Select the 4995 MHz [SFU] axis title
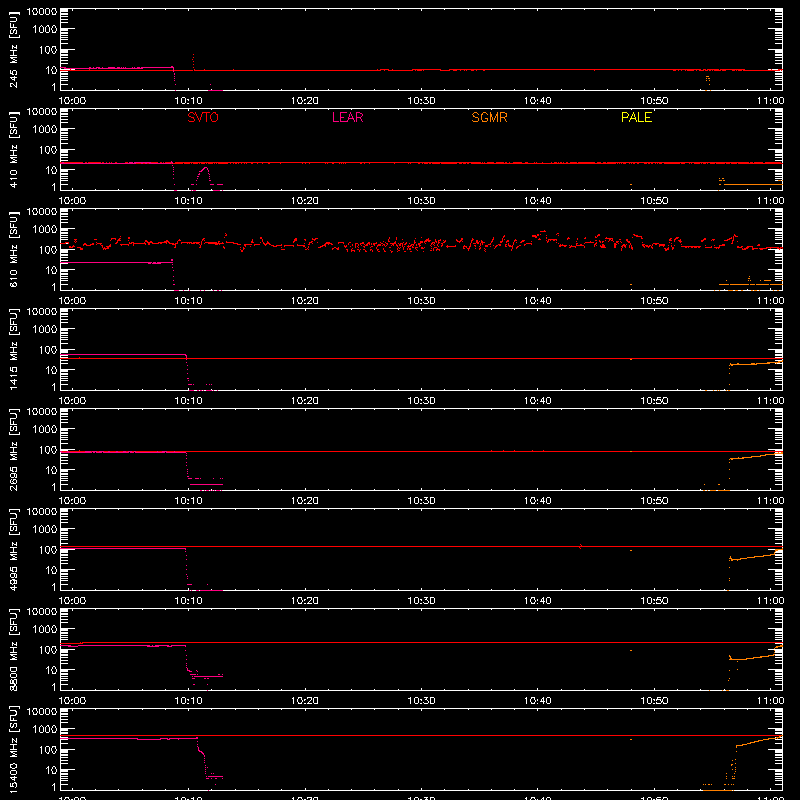Viewport: 800px width, 800px height. (14, 549)
